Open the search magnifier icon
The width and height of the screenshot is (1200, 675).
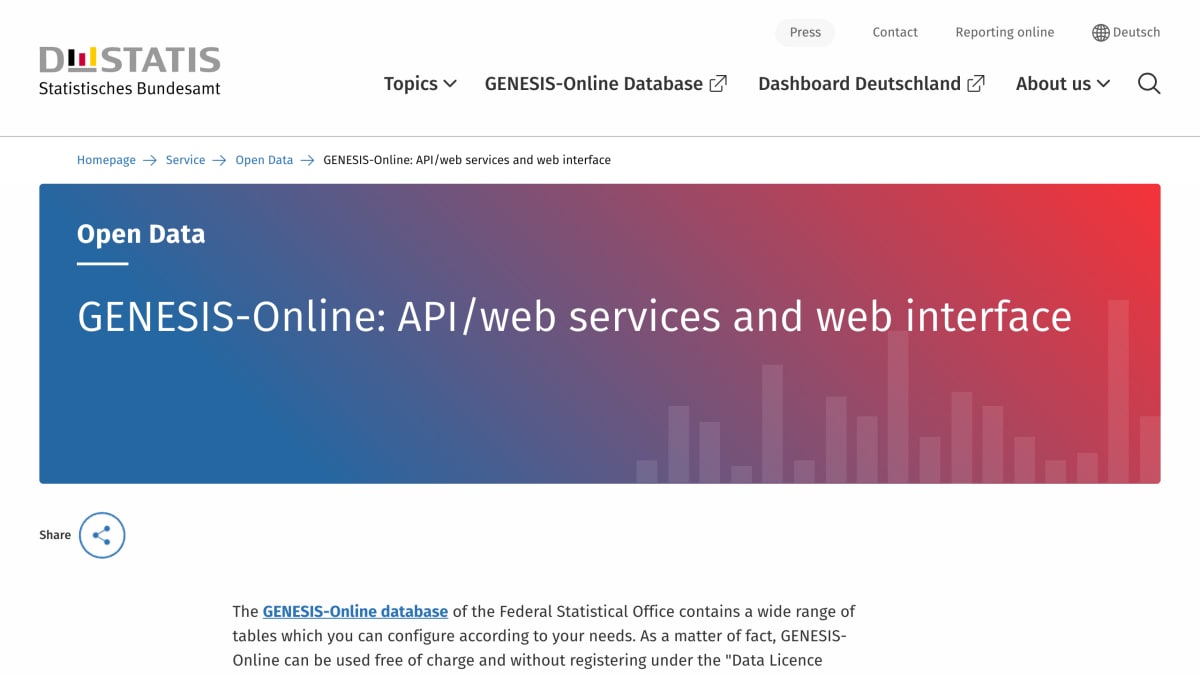[x=1149, y=84]
